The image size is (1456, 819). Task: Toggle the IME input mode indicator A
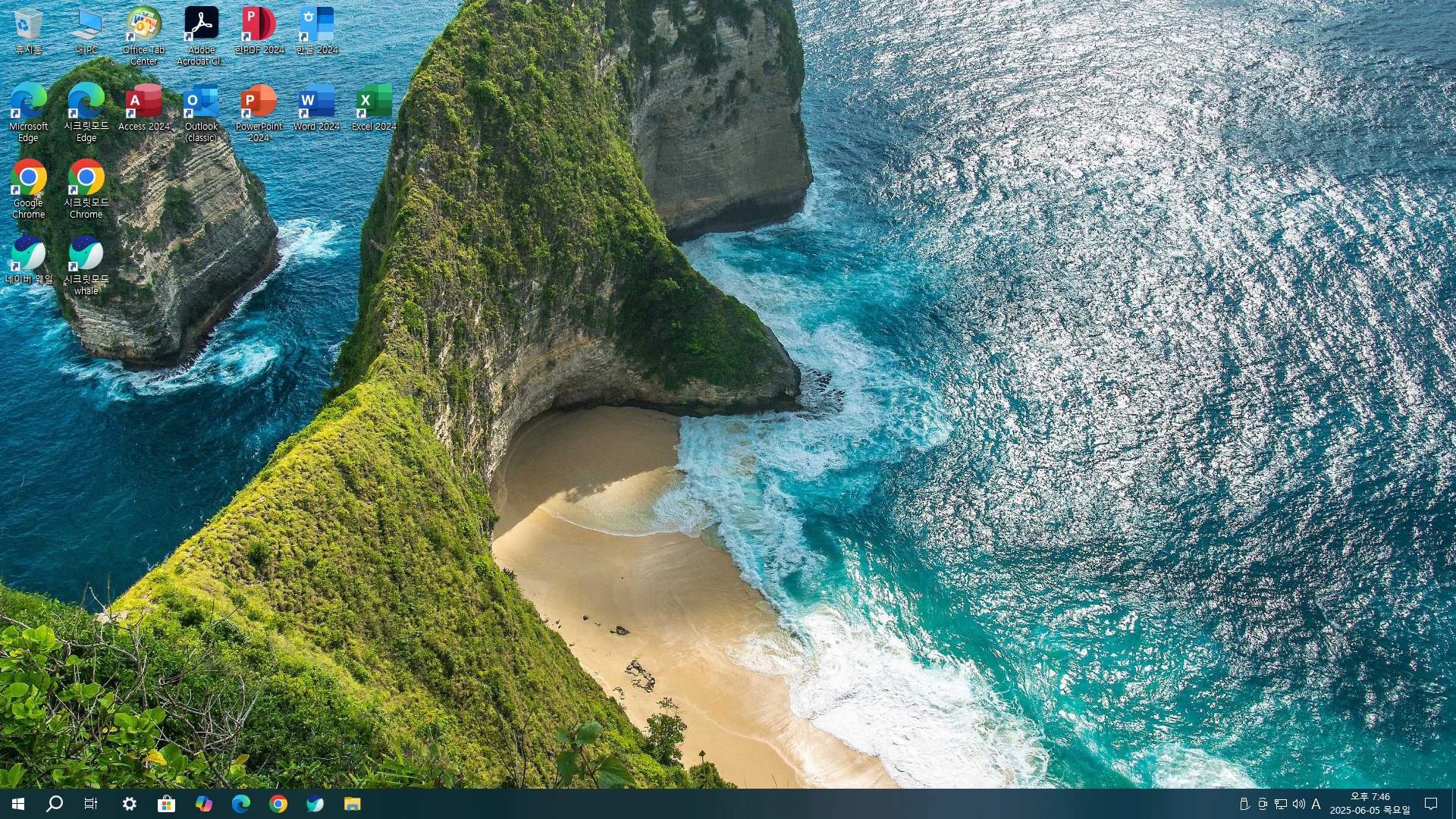coord(1316,804)
